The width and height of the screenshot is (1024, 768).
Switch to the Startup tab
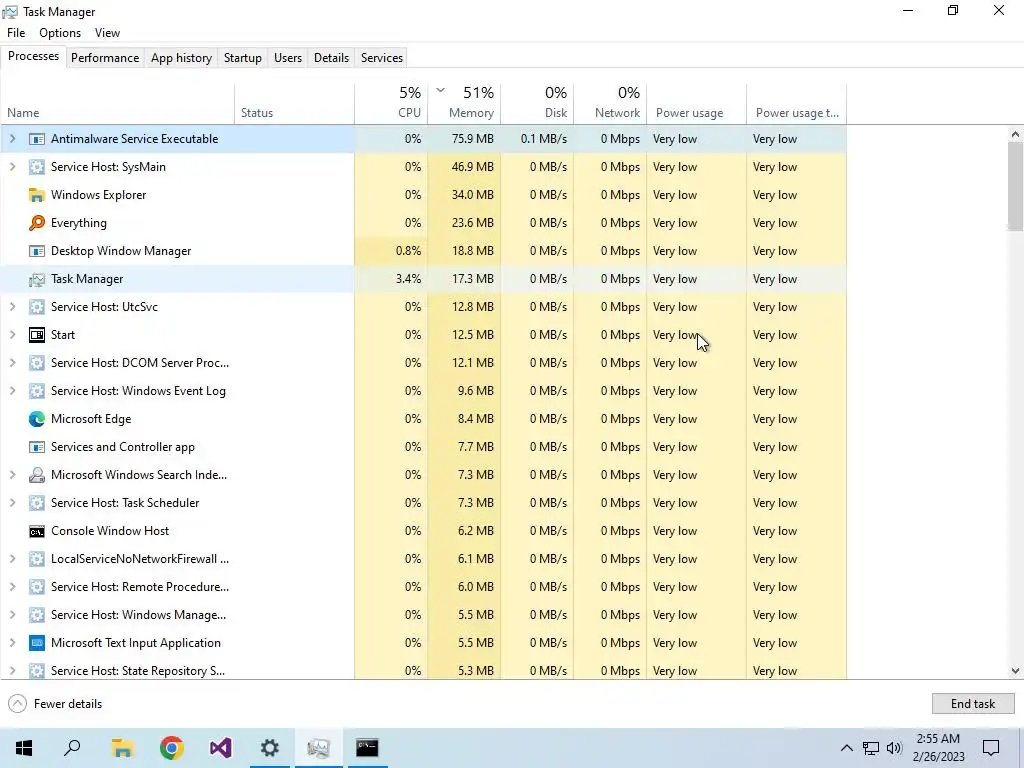click(242, 57)
